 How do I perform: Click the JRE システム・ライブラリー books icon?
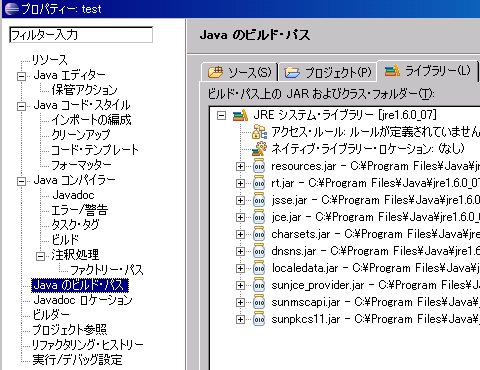240,115
